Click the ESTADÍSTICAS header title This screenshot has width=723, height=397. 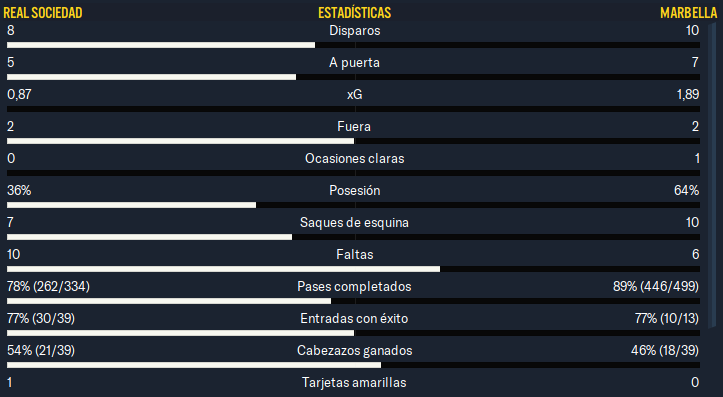[354, 12]
